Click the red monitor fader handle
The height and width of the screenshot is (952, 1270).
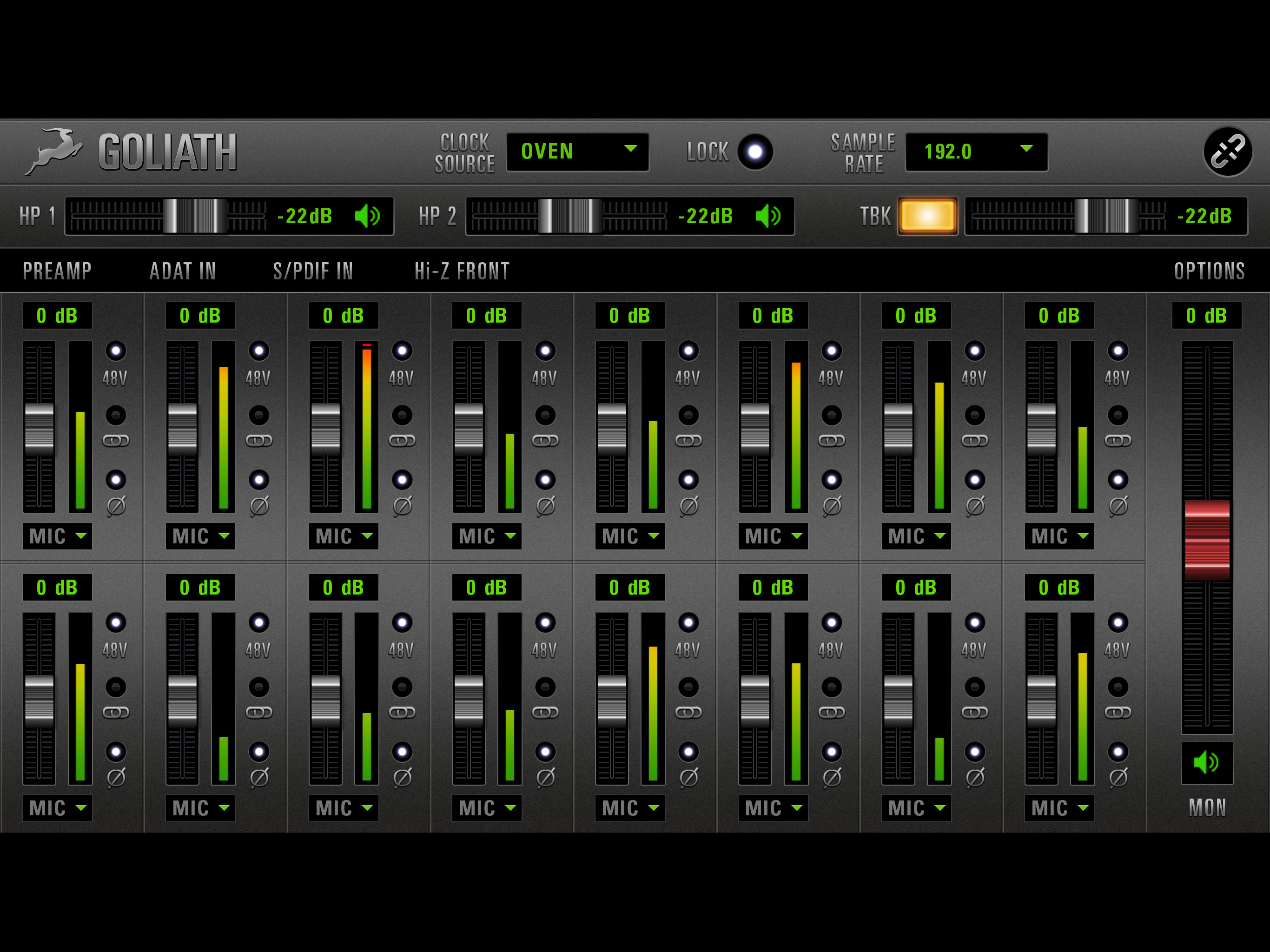tap(1207, 540)
